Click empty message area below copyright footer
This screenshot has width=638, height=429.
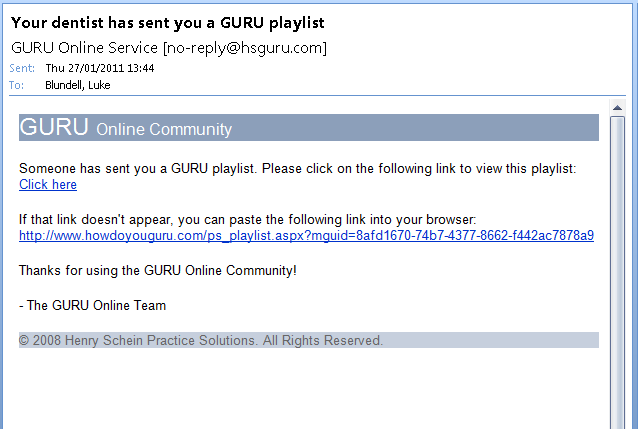pyautogui.click(x=309, y=389)
